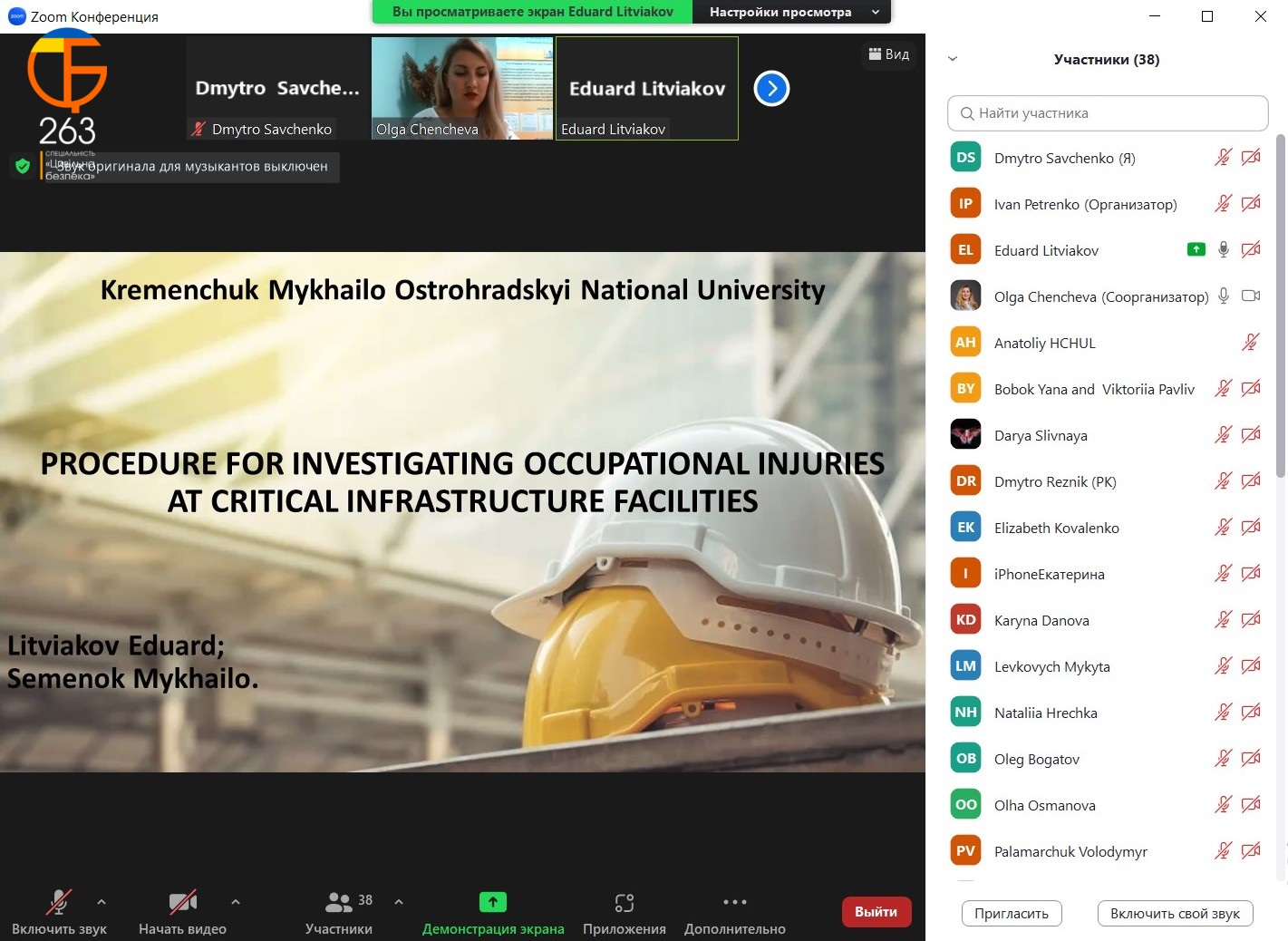
Task: Open the Apps (Приложения) icon
Action: [624, 902]
